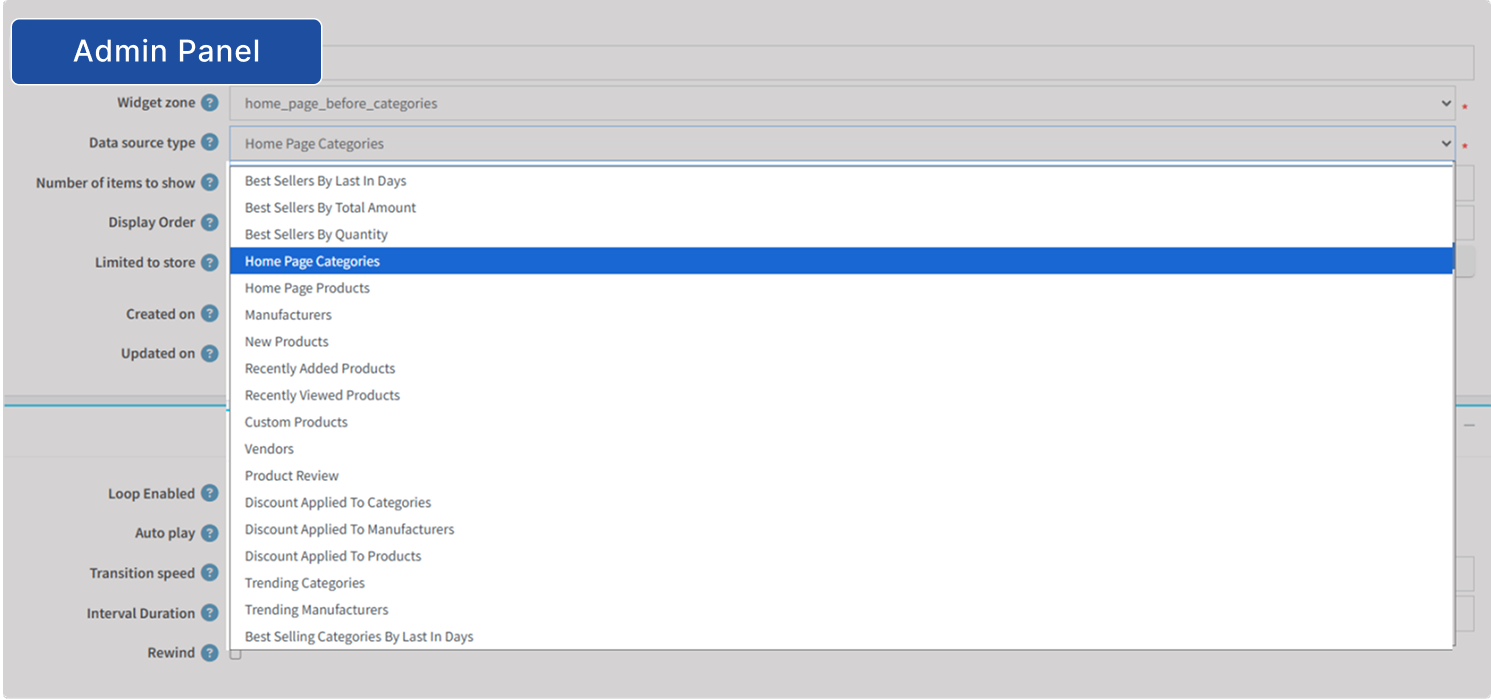This screenshot has width=1491, height=699.
Task: Select Best Sellers By Quantity option
Action: [x=841, y=235]
